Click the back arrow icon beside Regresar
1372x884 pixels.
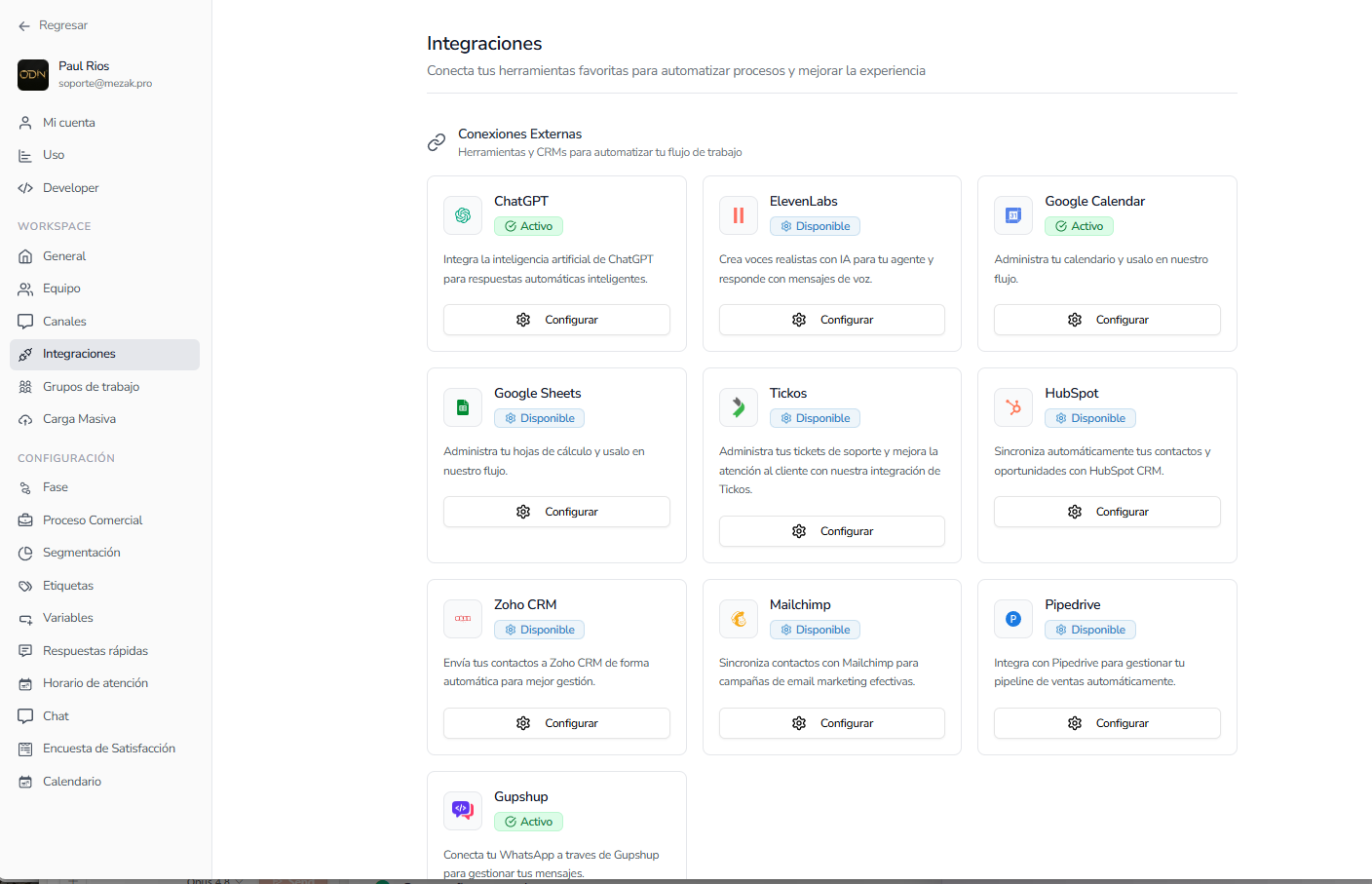pyautogui.click(x=24, y=26)
